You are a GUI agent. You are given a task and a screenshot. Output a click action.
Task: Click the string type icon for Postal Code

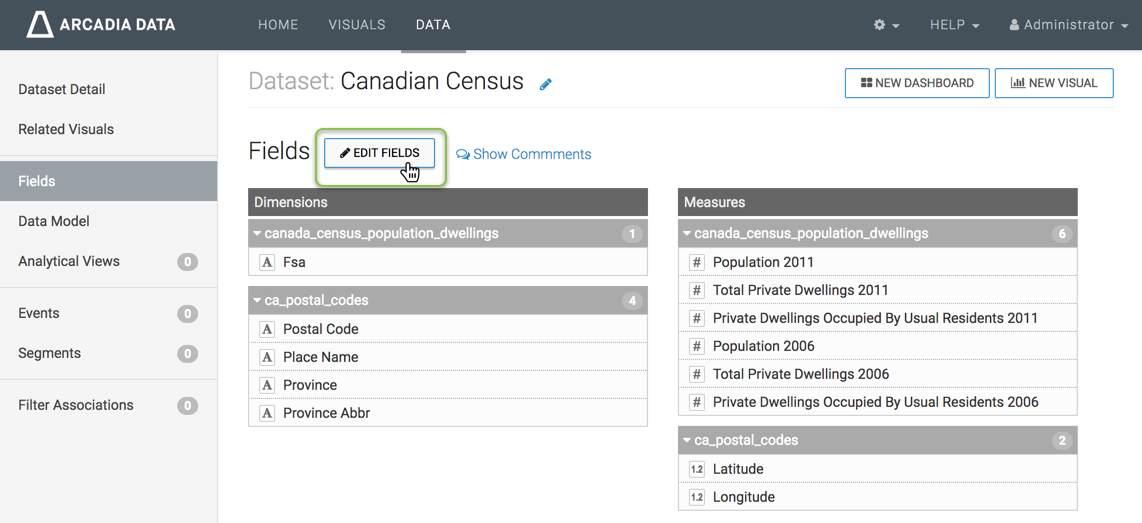point(267,329)
